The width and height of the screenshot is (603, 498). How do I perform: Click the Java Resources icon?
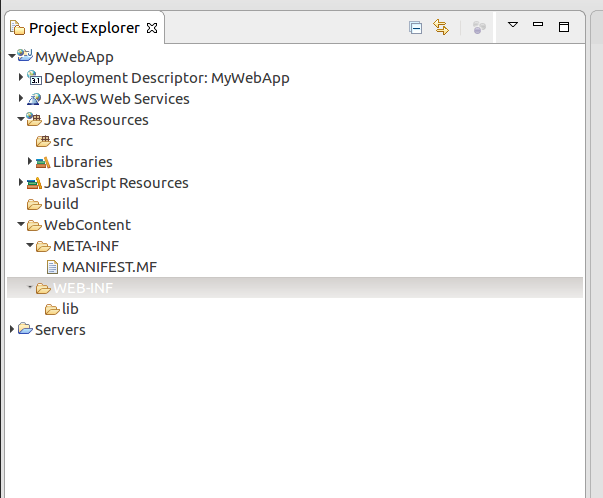point(34,120)
